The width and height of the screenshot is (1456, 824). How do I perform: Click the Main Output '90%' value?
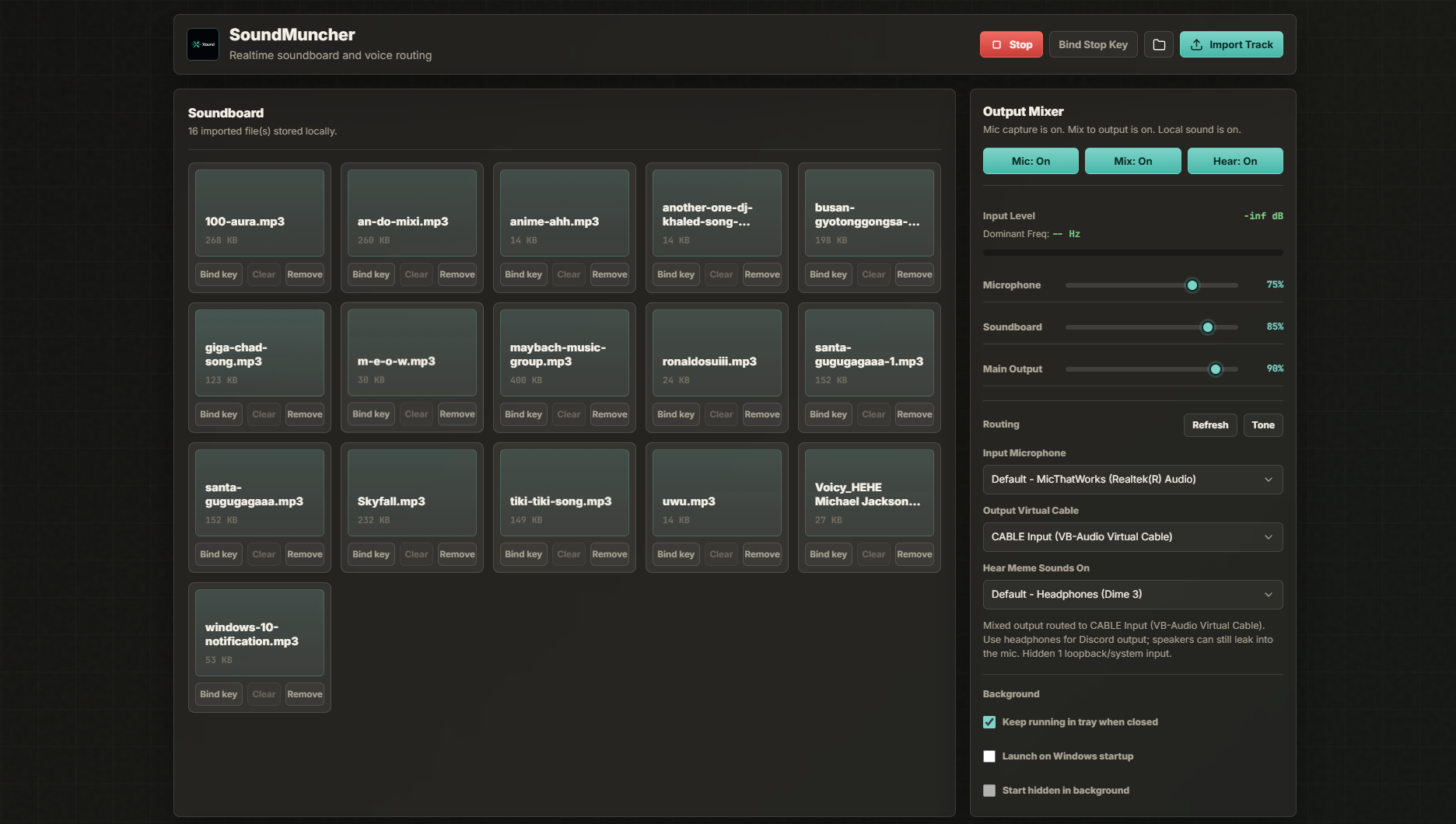(x=1275, y=368)
